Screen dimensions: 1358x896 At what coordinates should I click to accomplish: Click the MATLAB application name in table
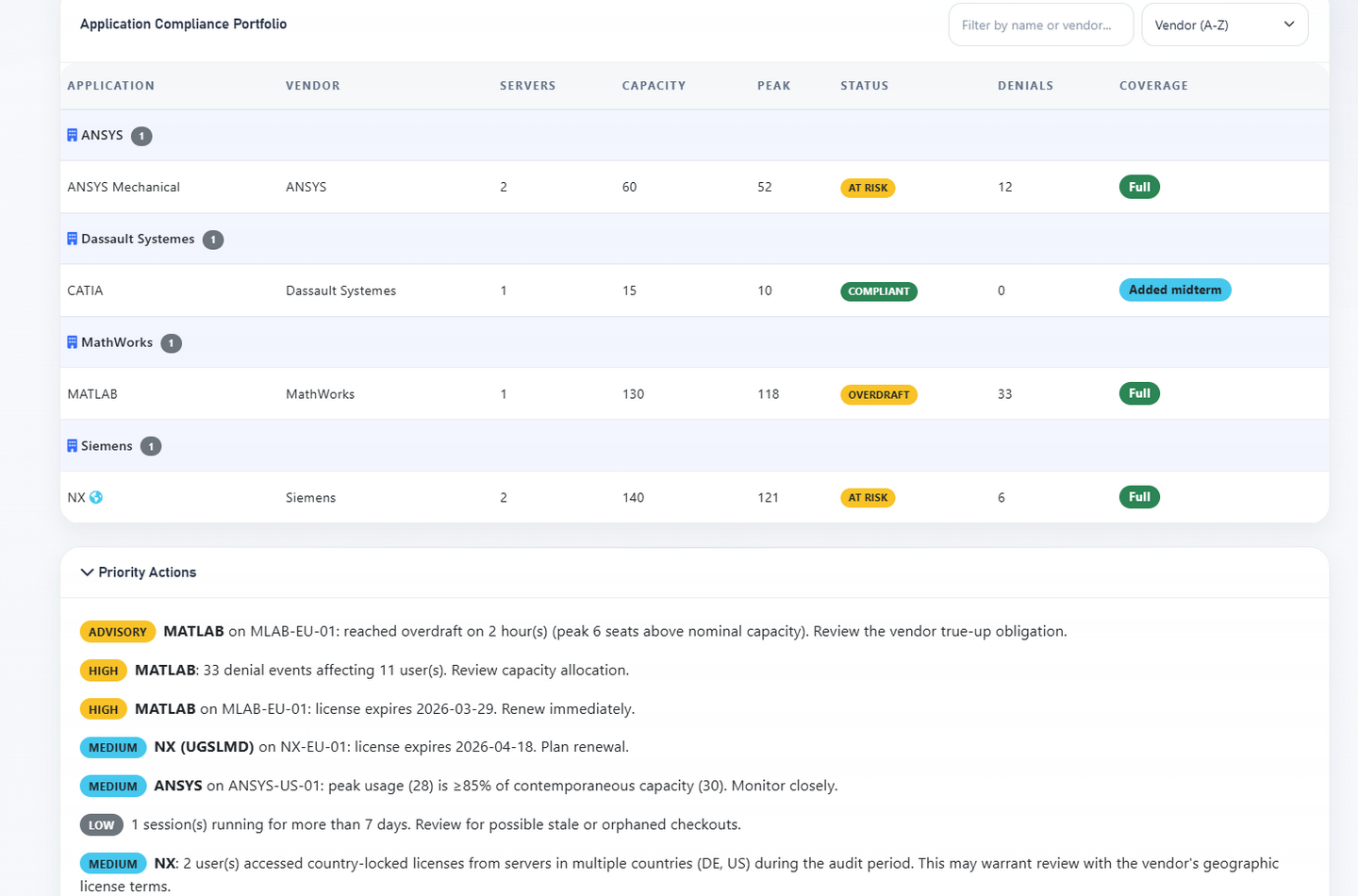coord(92,394)
